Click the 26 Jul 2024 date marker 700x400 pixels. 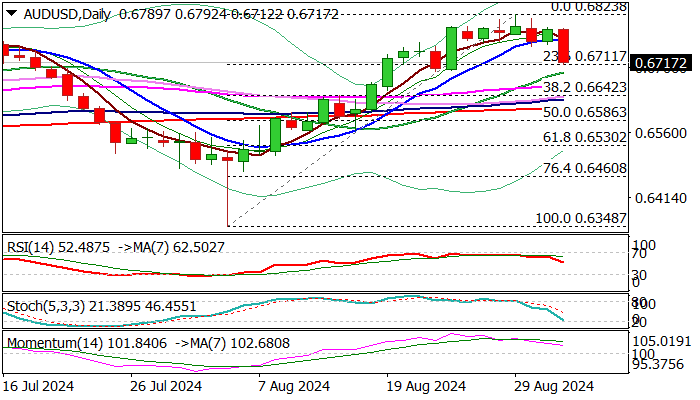[x=166, y=386]
